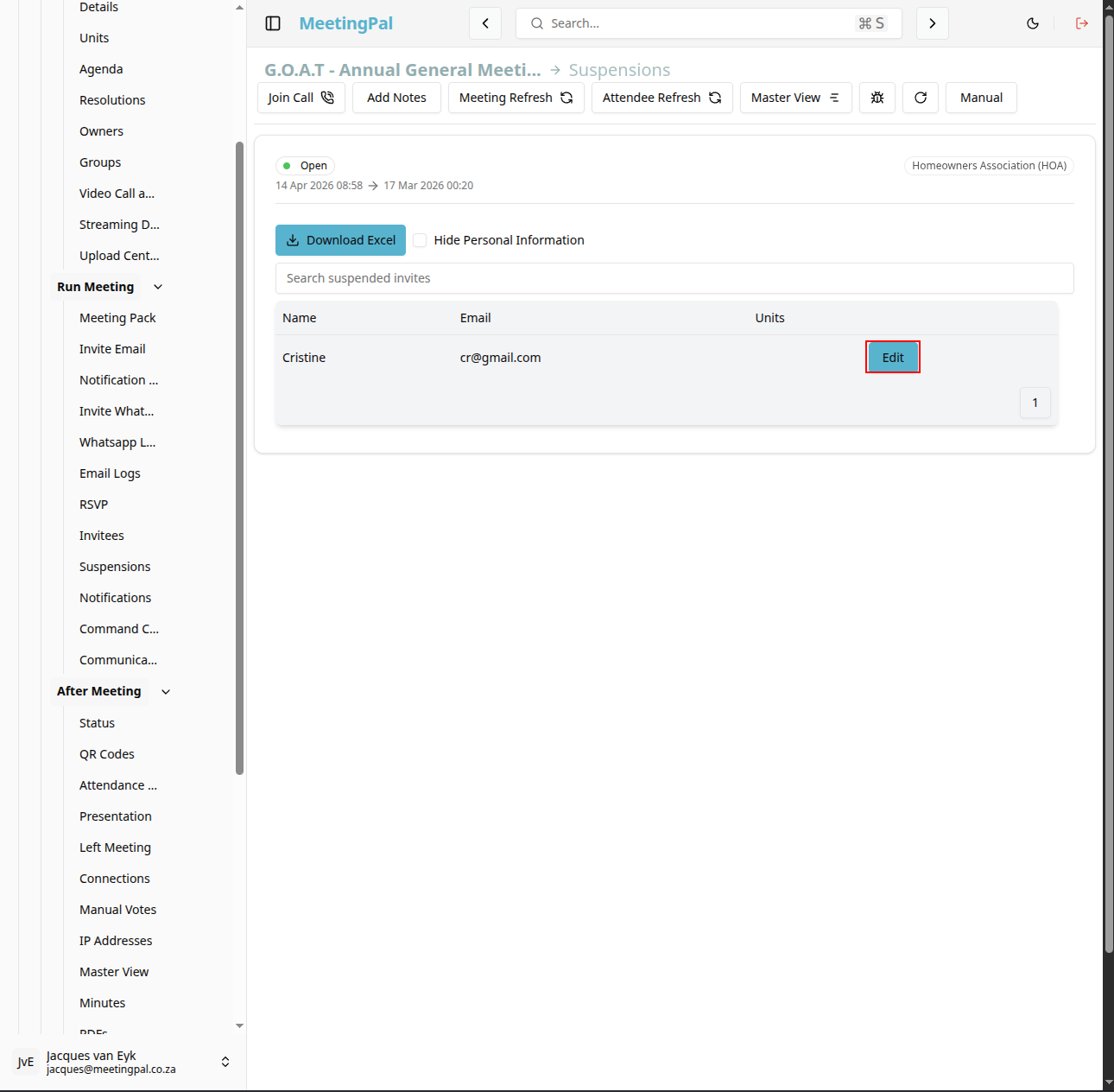Image resolution: width=1114 pixels, height=1092 pixels.
Task: Open Invitees sidebar item
Action: (102, 536)
